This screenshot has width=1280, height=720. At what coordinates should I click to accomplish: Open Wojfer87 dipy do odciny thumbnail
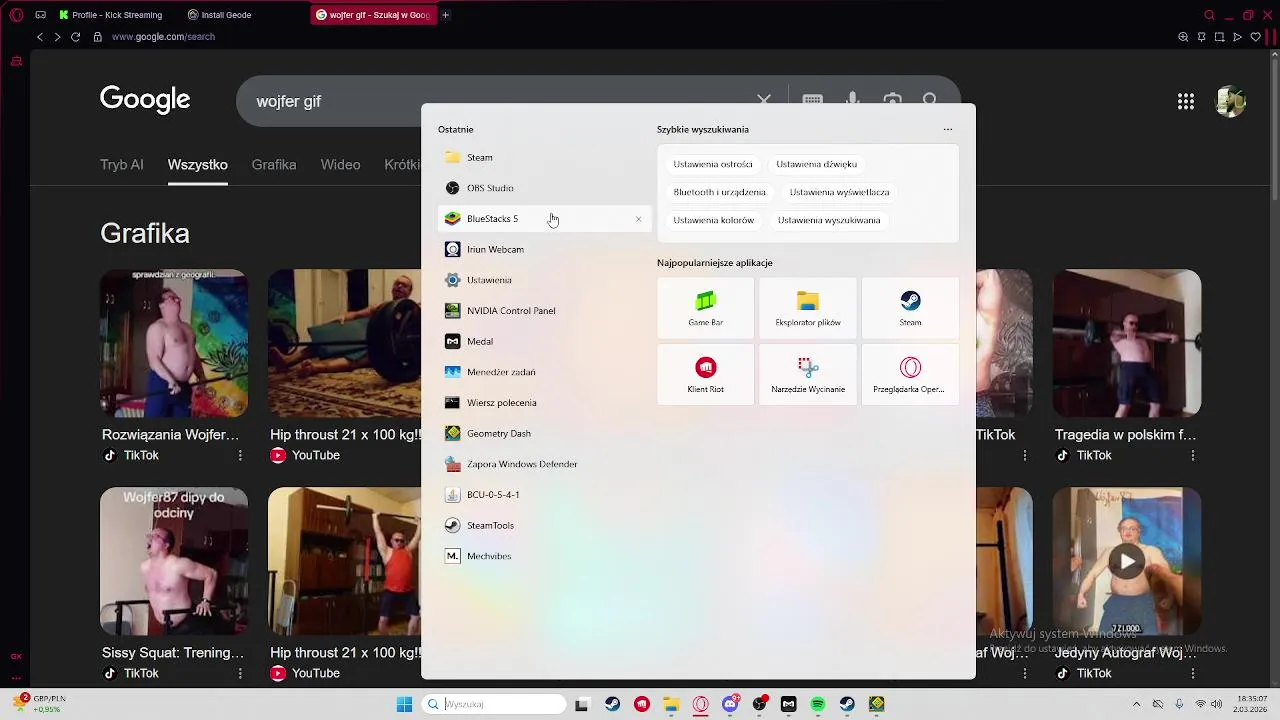(x=174, y=561)
